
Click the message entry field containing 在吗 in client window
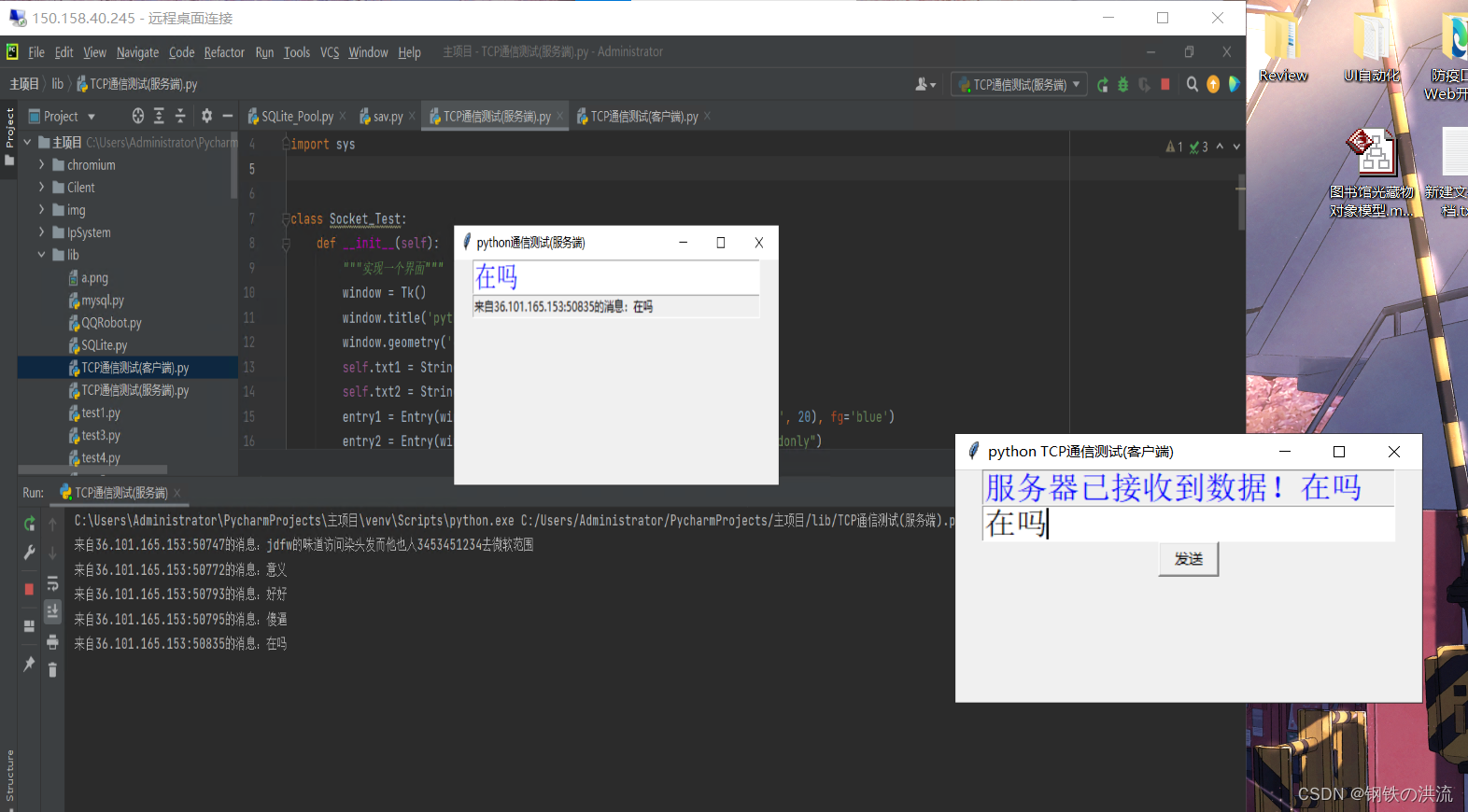pos(1189,524)
